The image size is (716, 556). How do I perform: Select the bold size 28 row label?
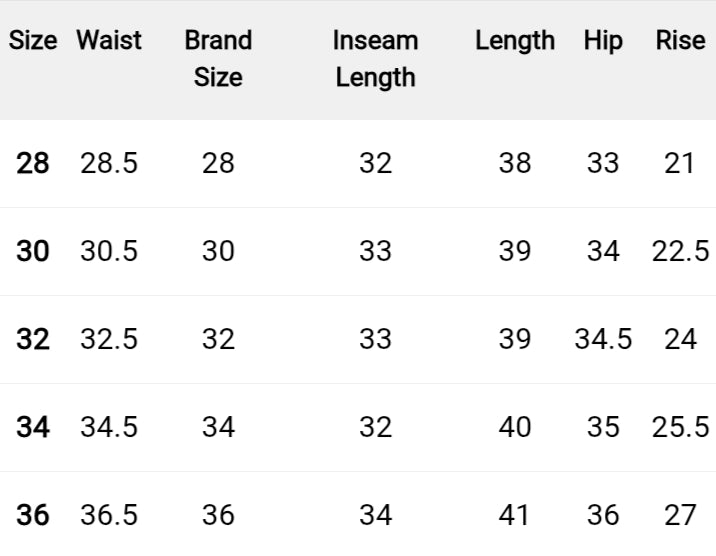tap(33, 163)
